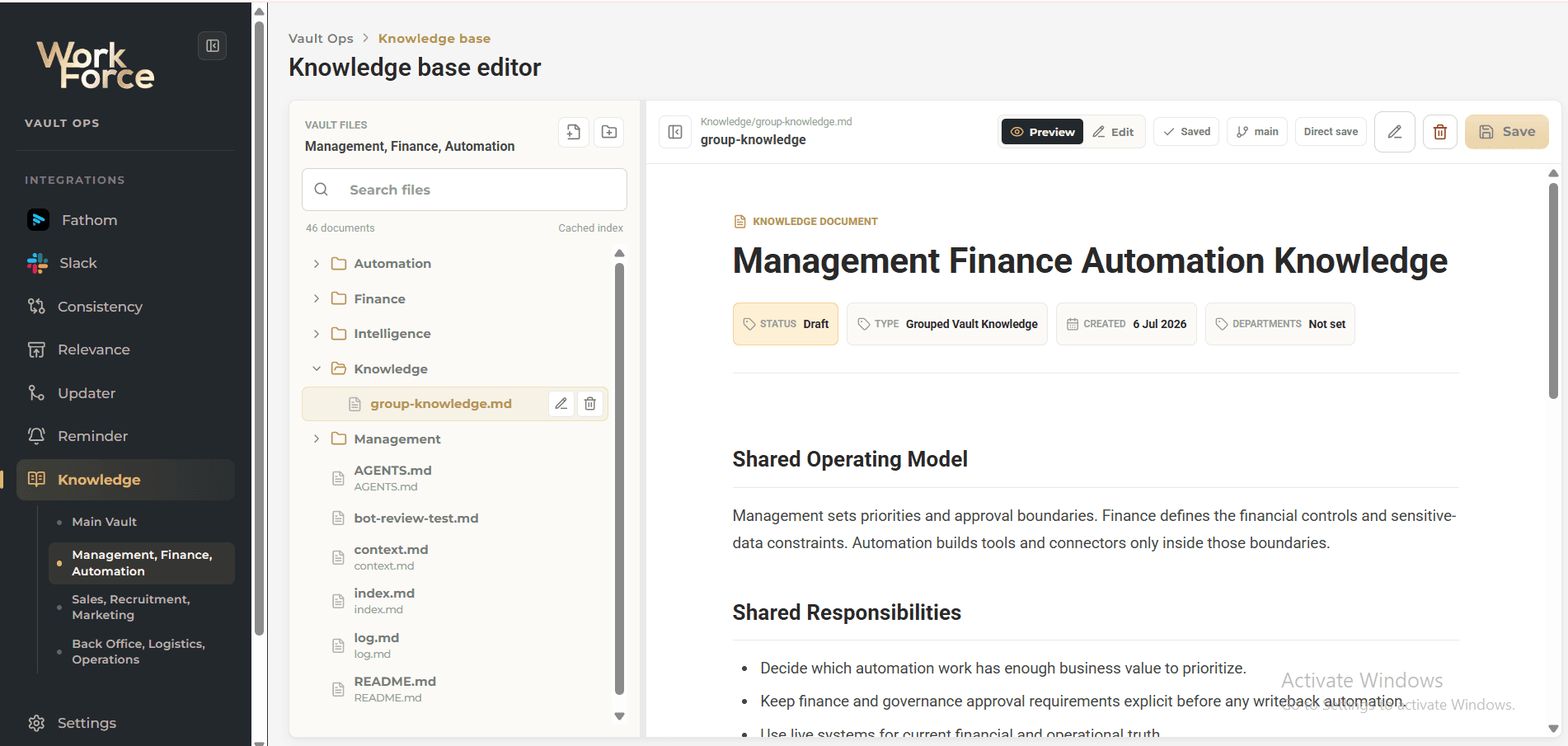The image size is (1568, 746).
Task: Click the TYPE Grouped Vault Knowledge tag
Action: (x=947, y=324)
